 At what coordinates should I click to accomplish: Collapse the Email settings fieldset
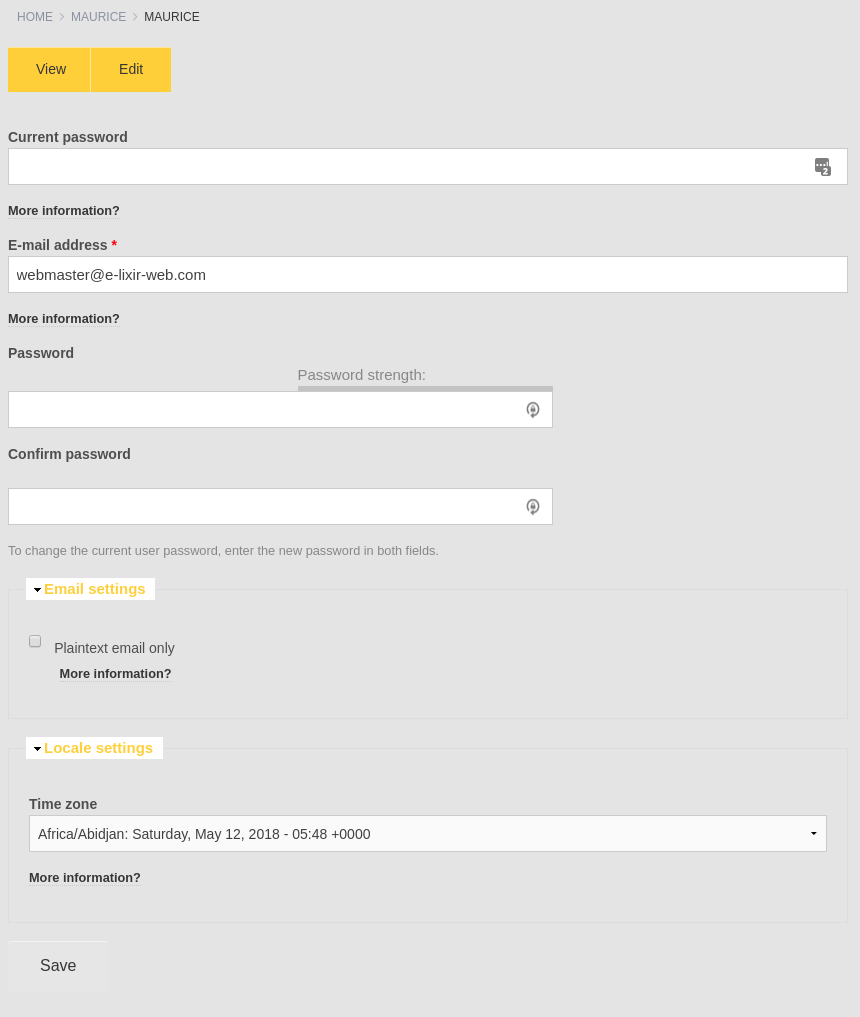click(94, 589)
